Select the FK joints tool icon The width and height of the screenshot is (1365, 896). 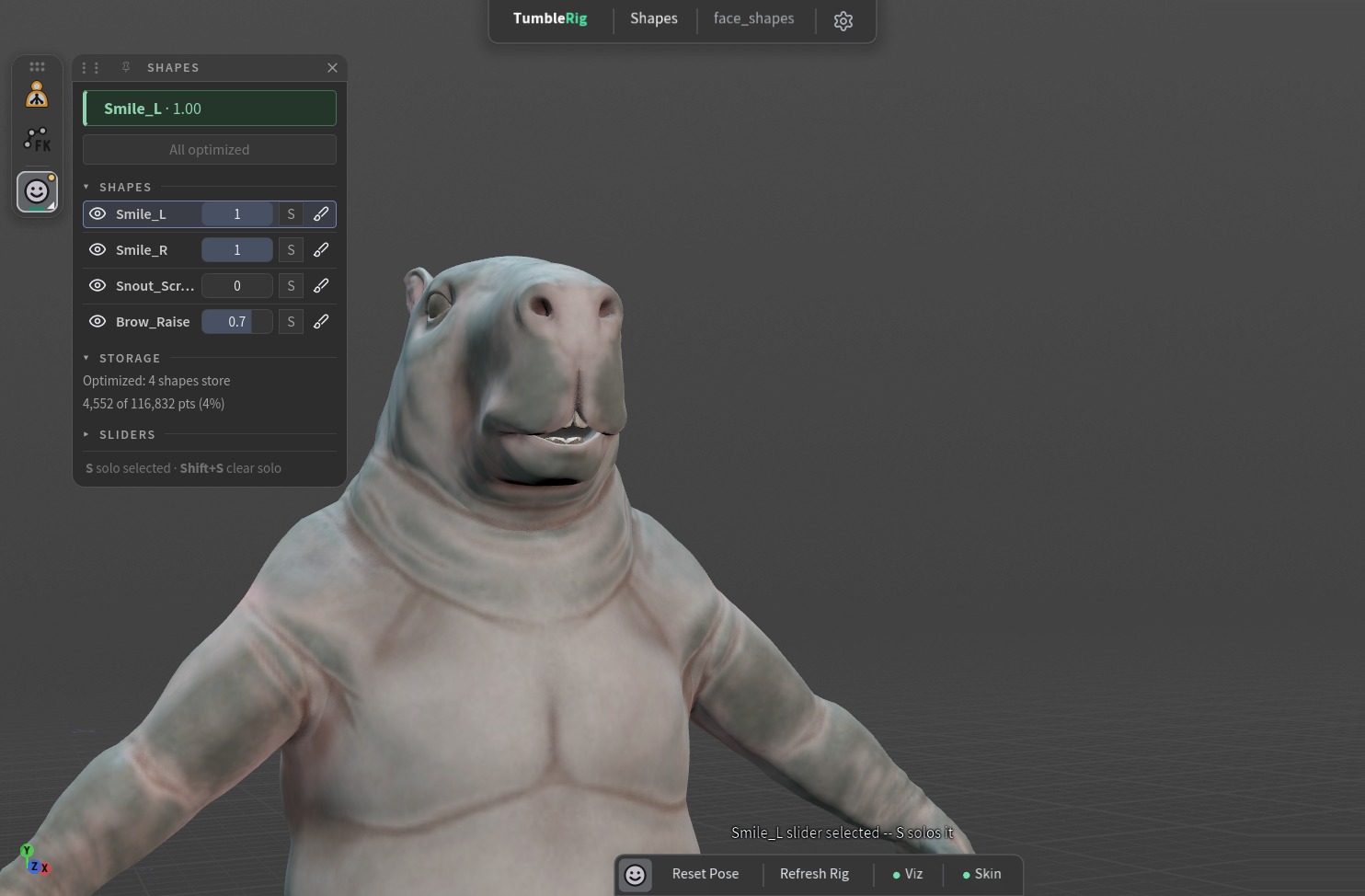point(37,140)
